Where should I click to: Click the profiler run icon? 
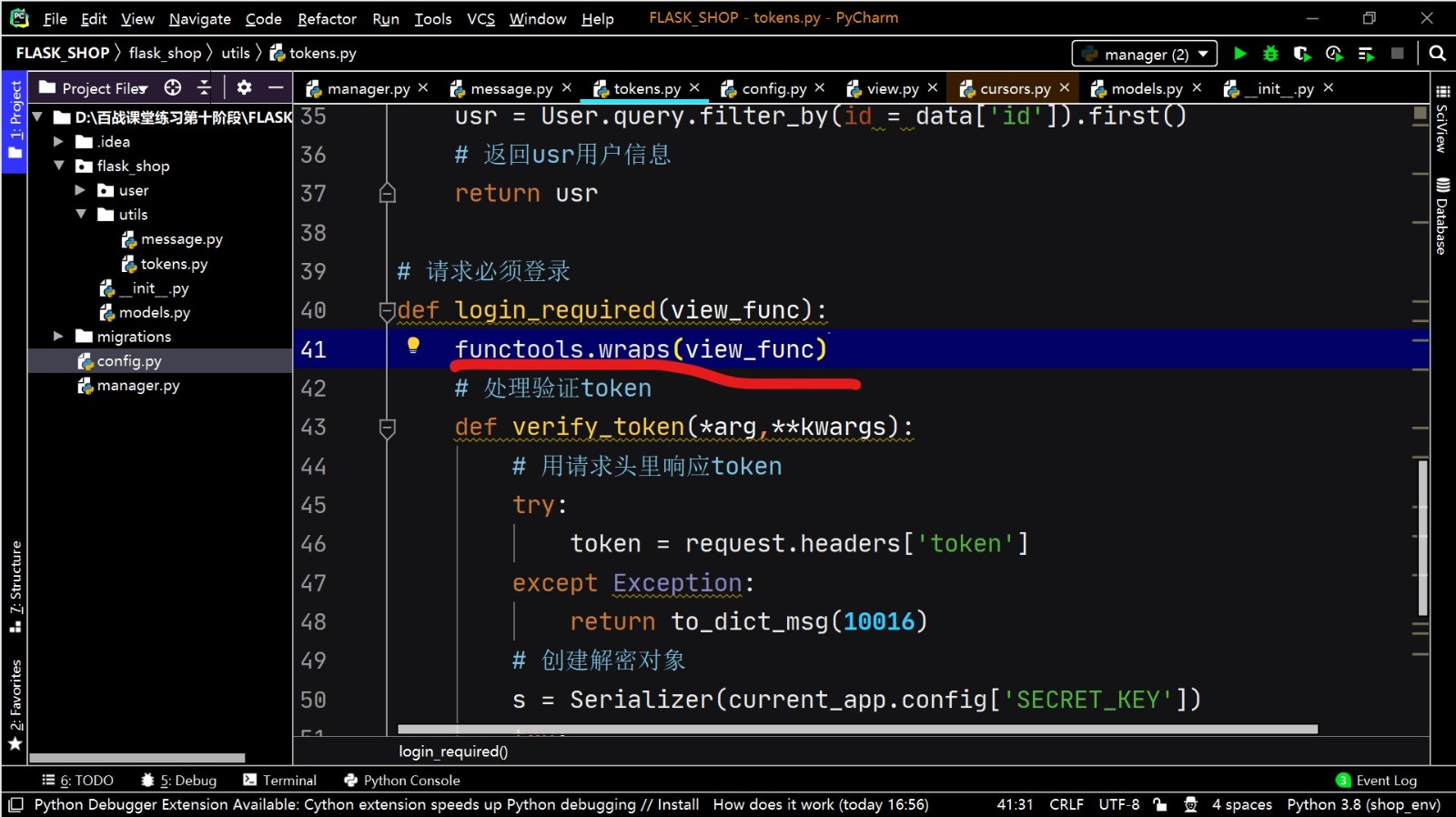point(1334,54)
